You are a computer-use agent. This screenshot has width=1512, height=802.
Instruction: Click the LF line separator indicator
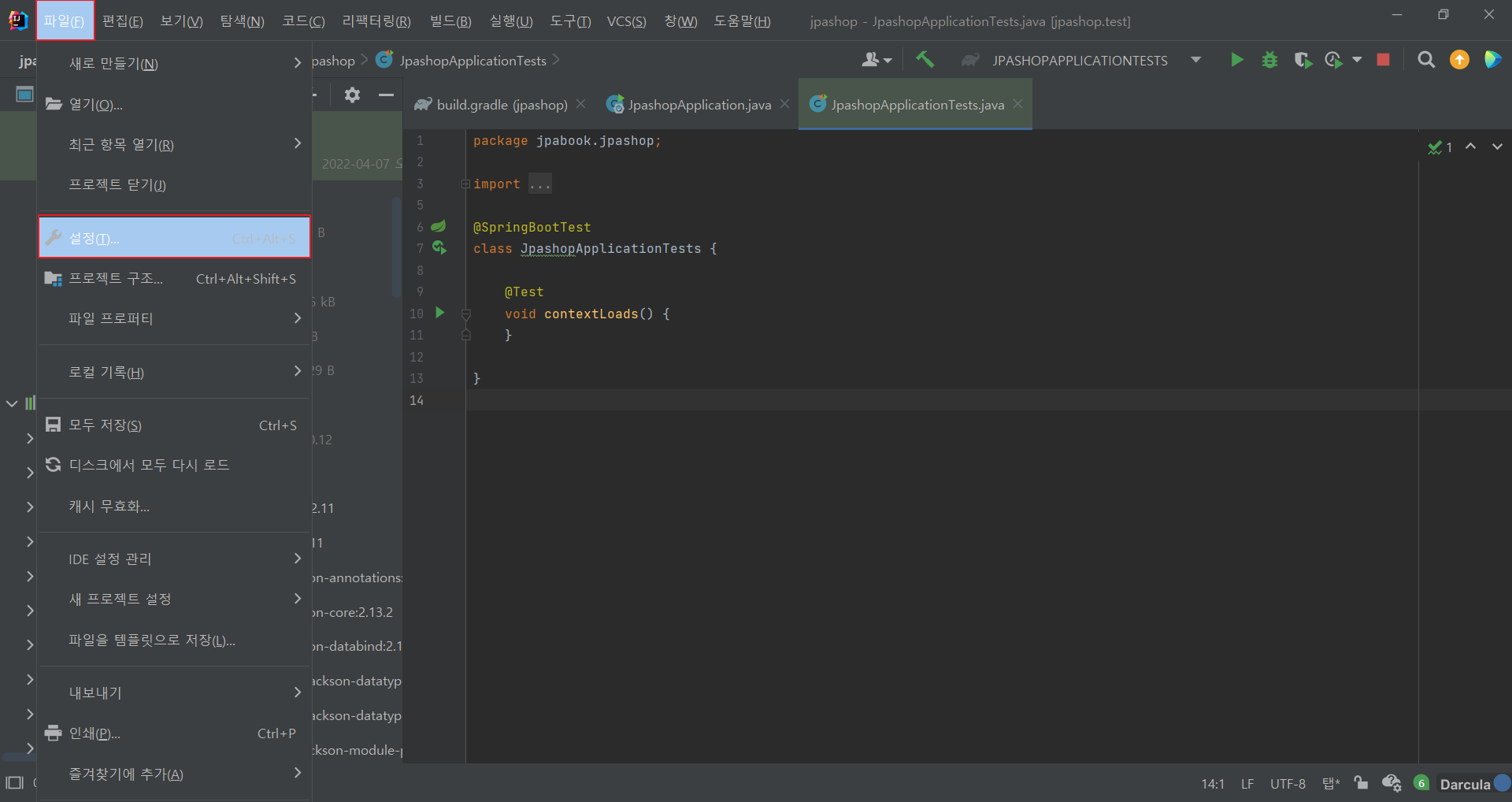coord(1247,784)
